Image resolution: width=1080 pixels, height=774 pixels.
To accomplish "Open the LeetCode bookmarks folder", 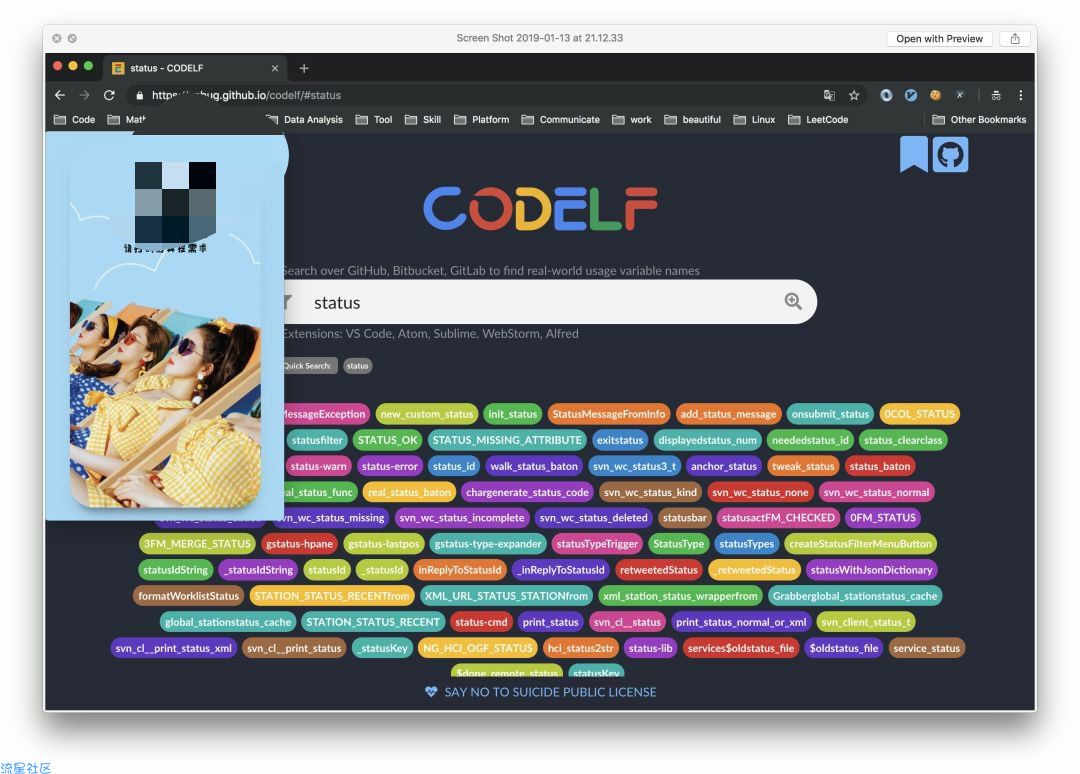I will [x=818, y=119].
